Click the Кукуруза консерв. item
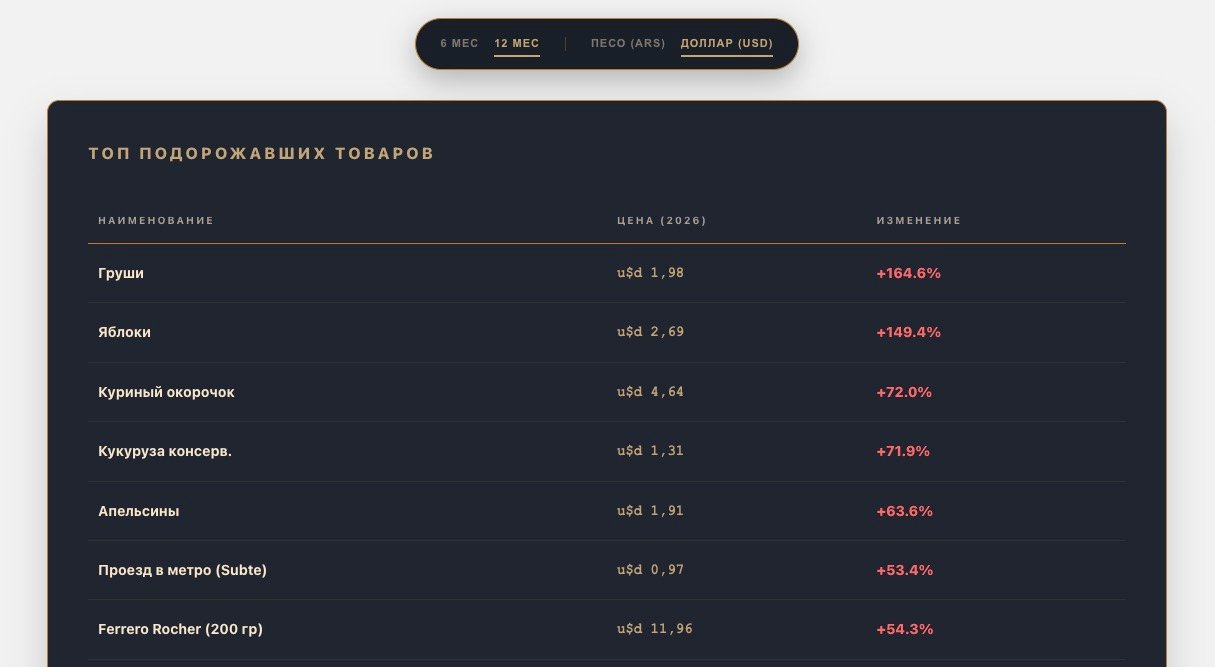This screenshot has width=1215, height=667. pos(165,451)
